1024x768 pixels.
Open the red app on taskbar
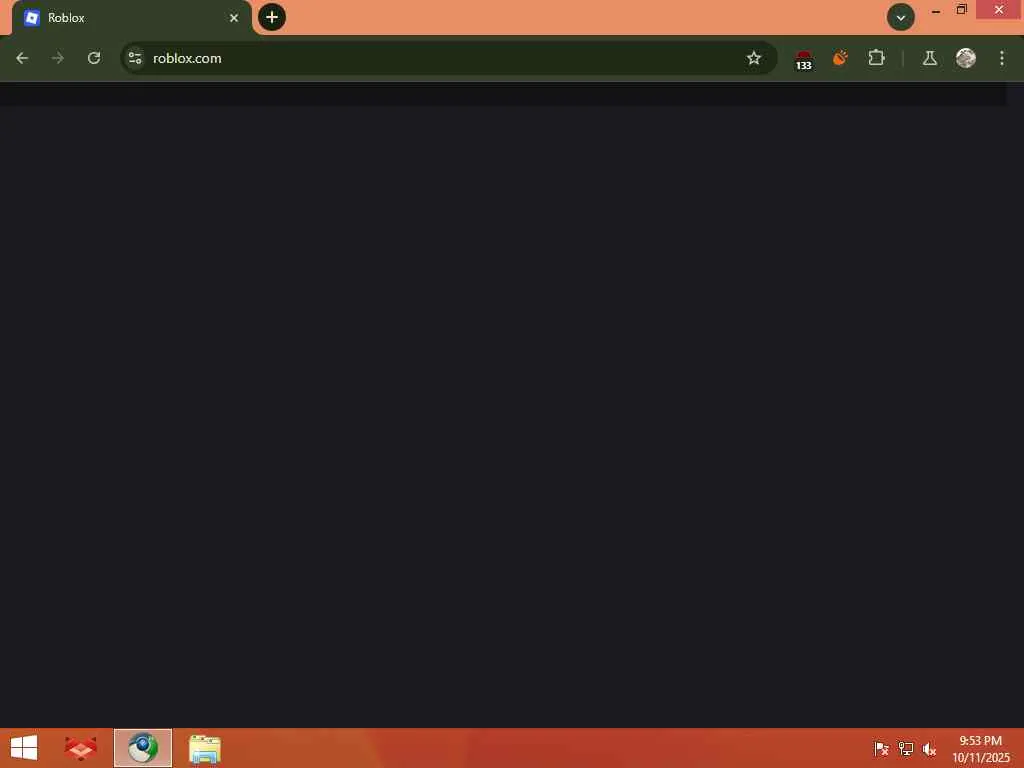80,748
